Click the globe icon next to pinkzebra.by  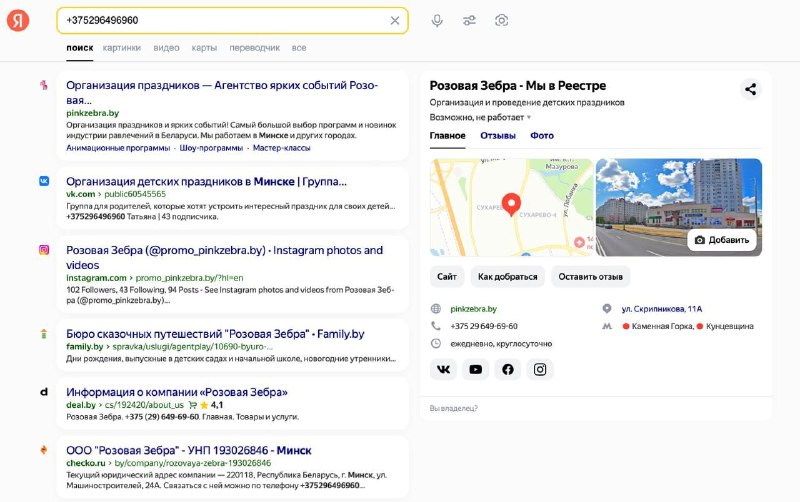[436, 309]
